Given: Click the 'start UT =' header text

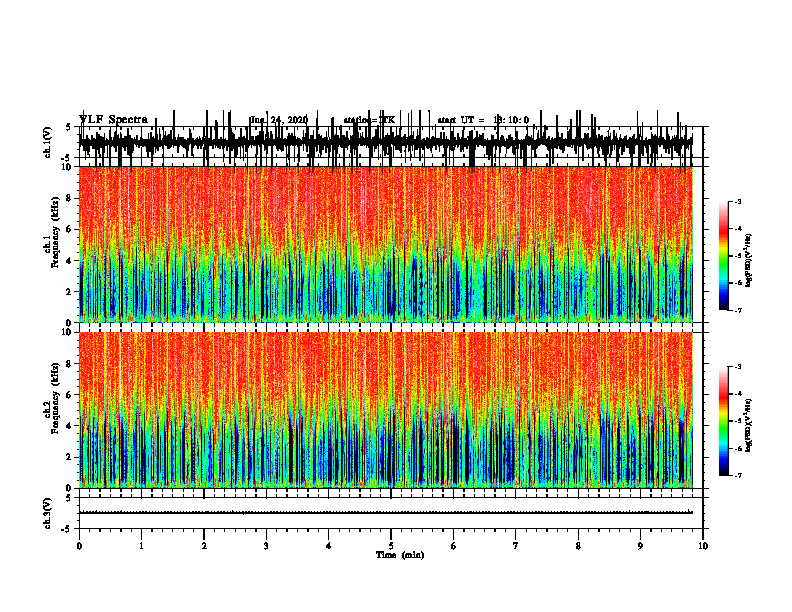Looking at the screenshot, I should (461, 120).
